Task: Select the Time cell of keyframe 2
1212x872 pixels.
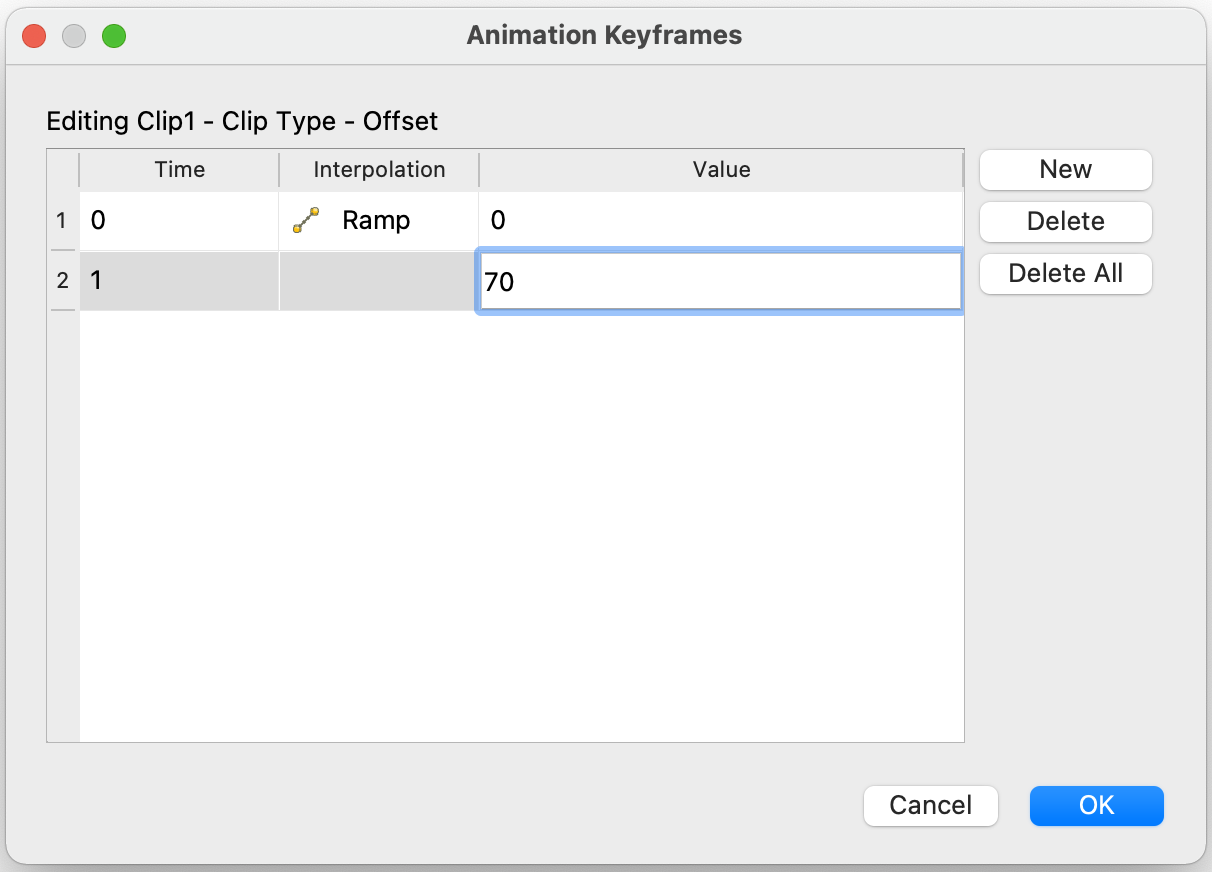Action: (179, 281)
